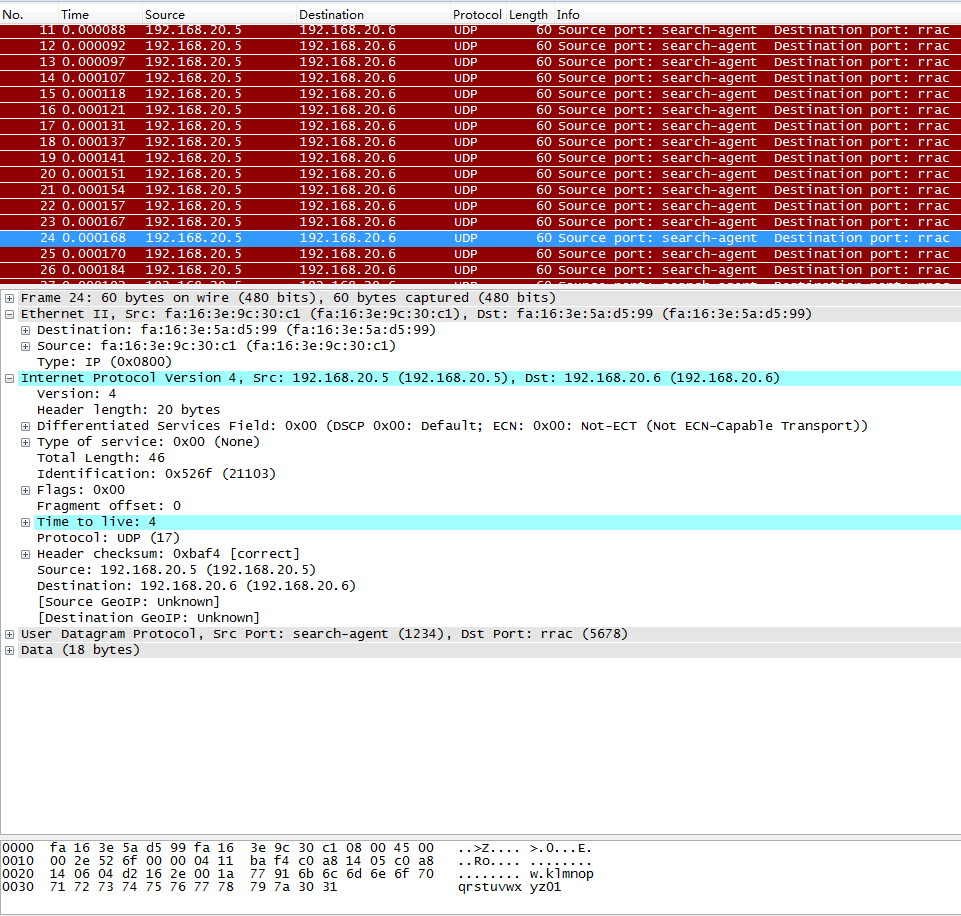The width and height of the screenshot is (961, 916).
Task: Select Identification: 0x526f field
Action: point(156,474)
